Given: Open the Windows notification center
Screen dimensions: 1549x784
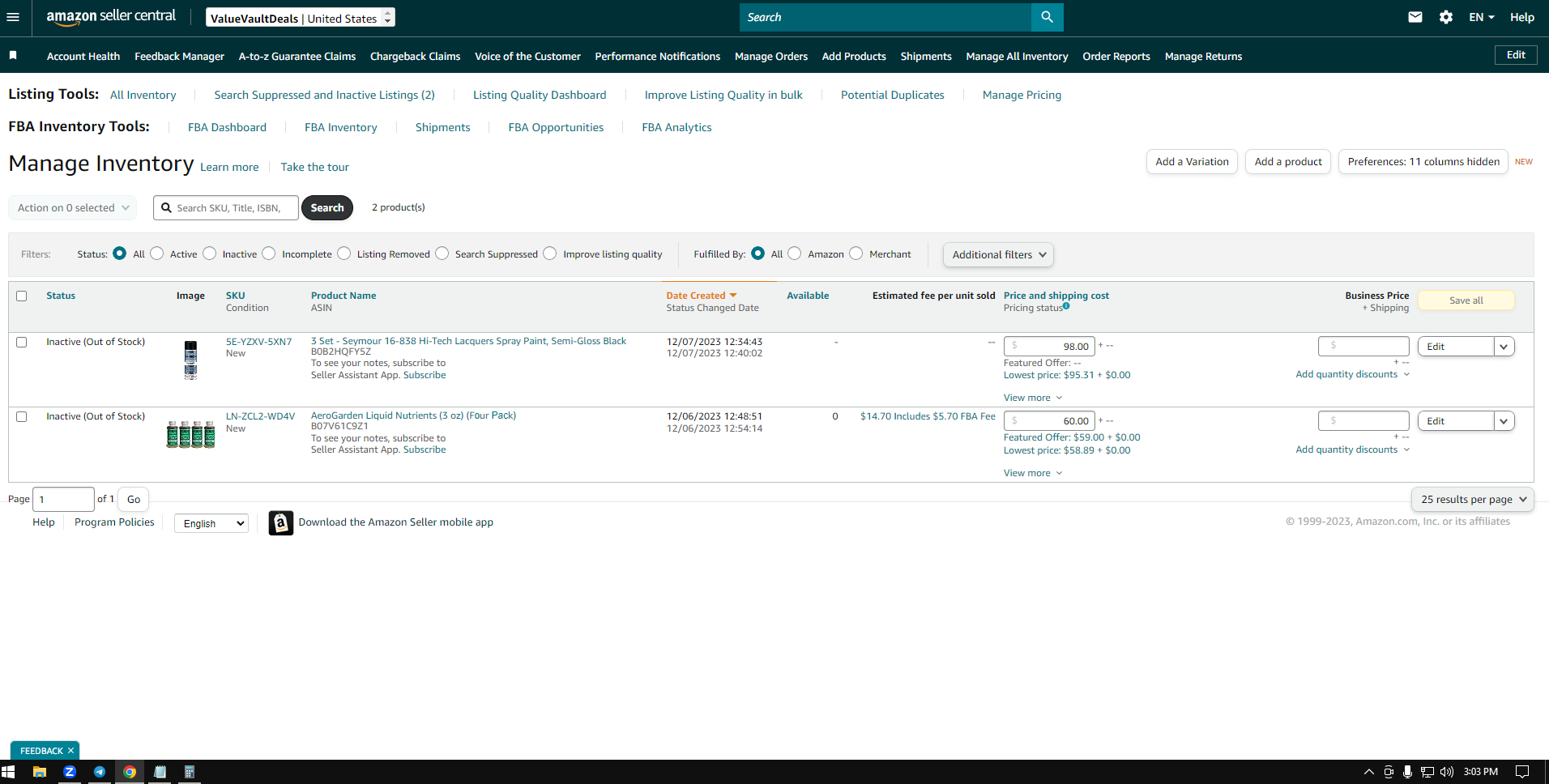Looking at the screenshot, I should pyautogui.click(x=1522, y=772).
